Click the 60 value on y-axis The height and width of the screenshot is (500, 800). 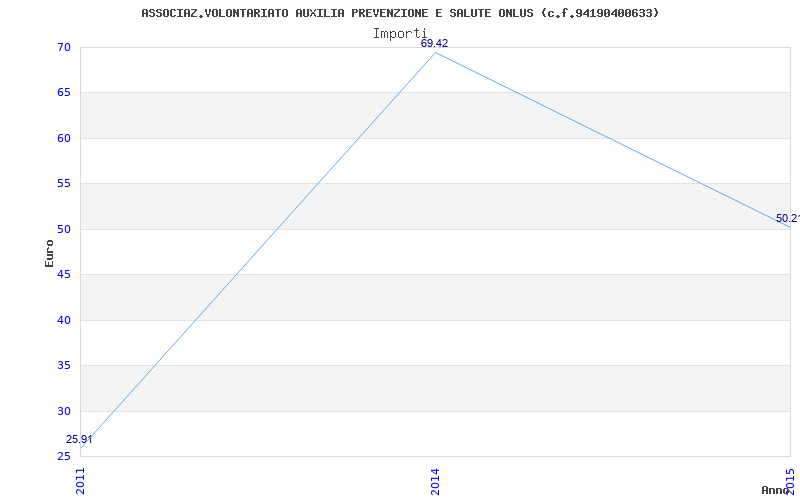pos(64,138)
